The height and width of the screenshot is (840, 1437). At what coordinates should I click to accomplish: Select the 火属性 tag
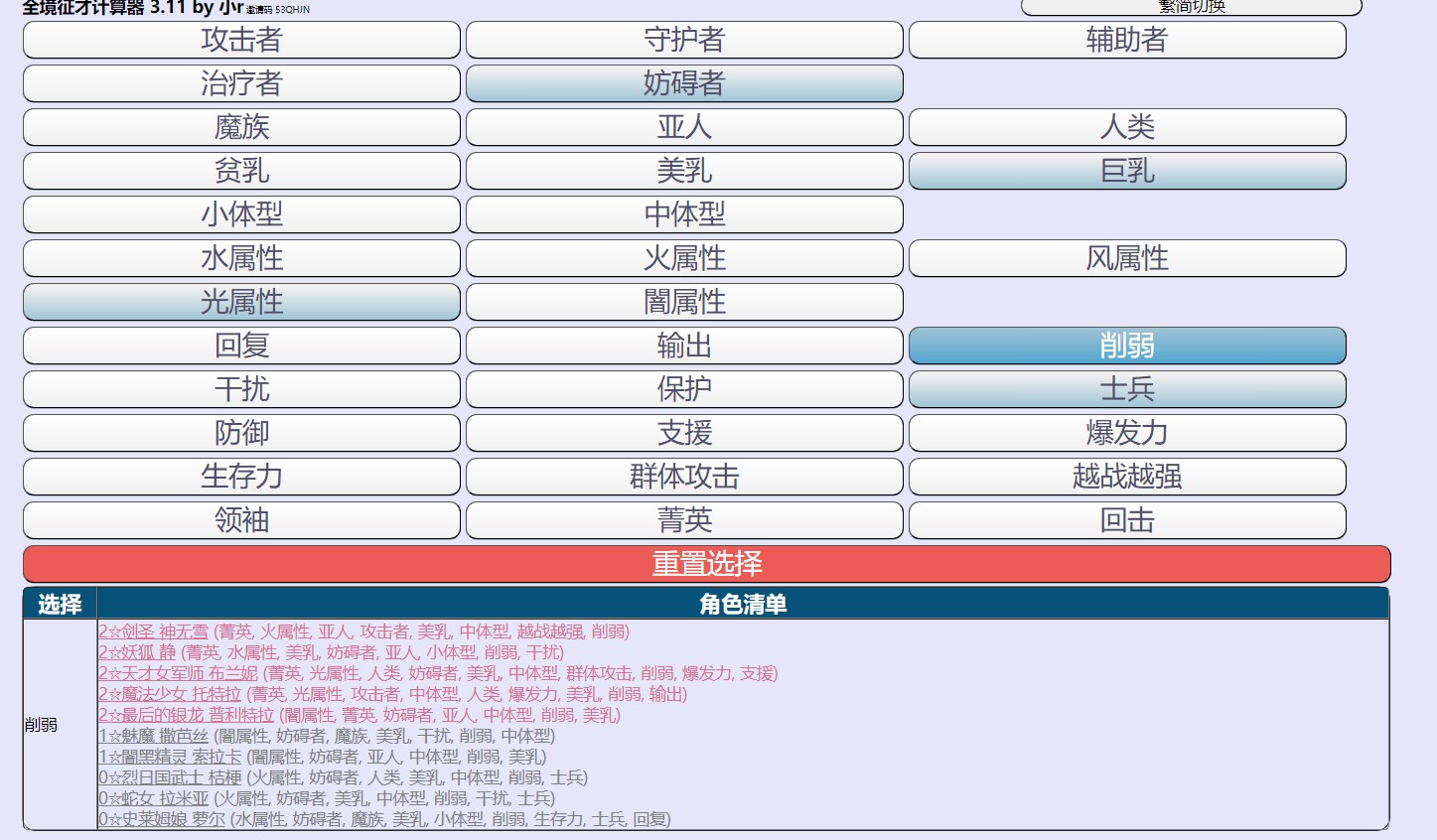(684, 258)
